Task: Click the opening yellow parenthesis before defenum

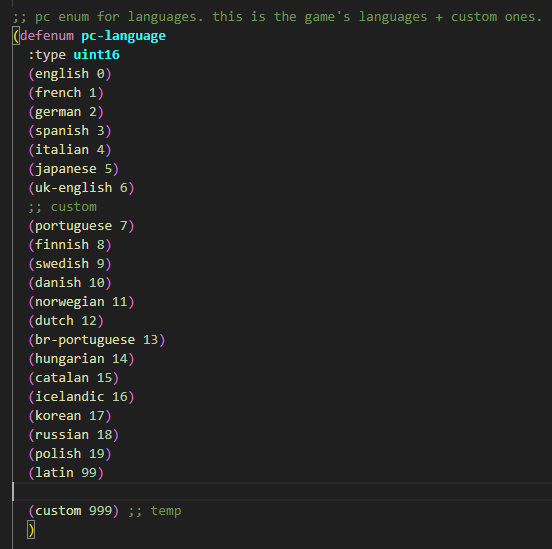Action: (16, 36)
